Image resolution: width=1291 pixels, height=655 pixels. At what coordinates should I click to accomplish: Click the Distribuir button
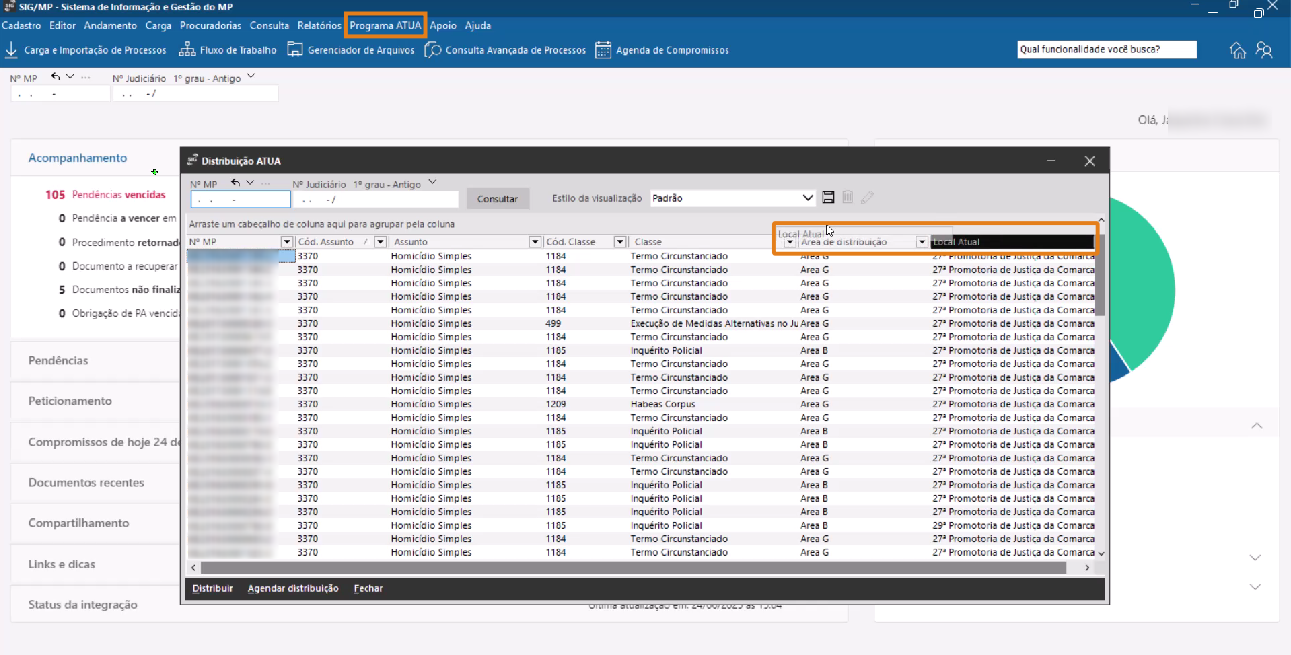(x=212, y=589)
